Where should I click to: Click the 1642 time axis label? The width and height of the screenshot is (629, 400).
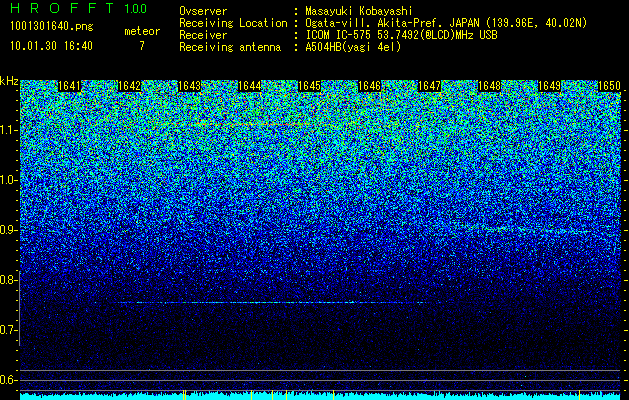click(129, 86)
